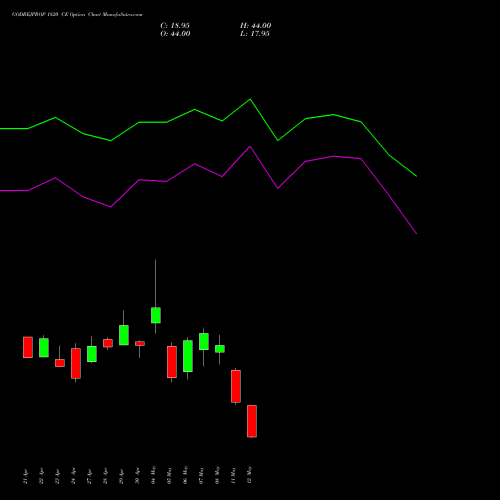Select the 29 Apr date label
The height and width of the screenshot is (500, 500).
click(x=122, y=476)
